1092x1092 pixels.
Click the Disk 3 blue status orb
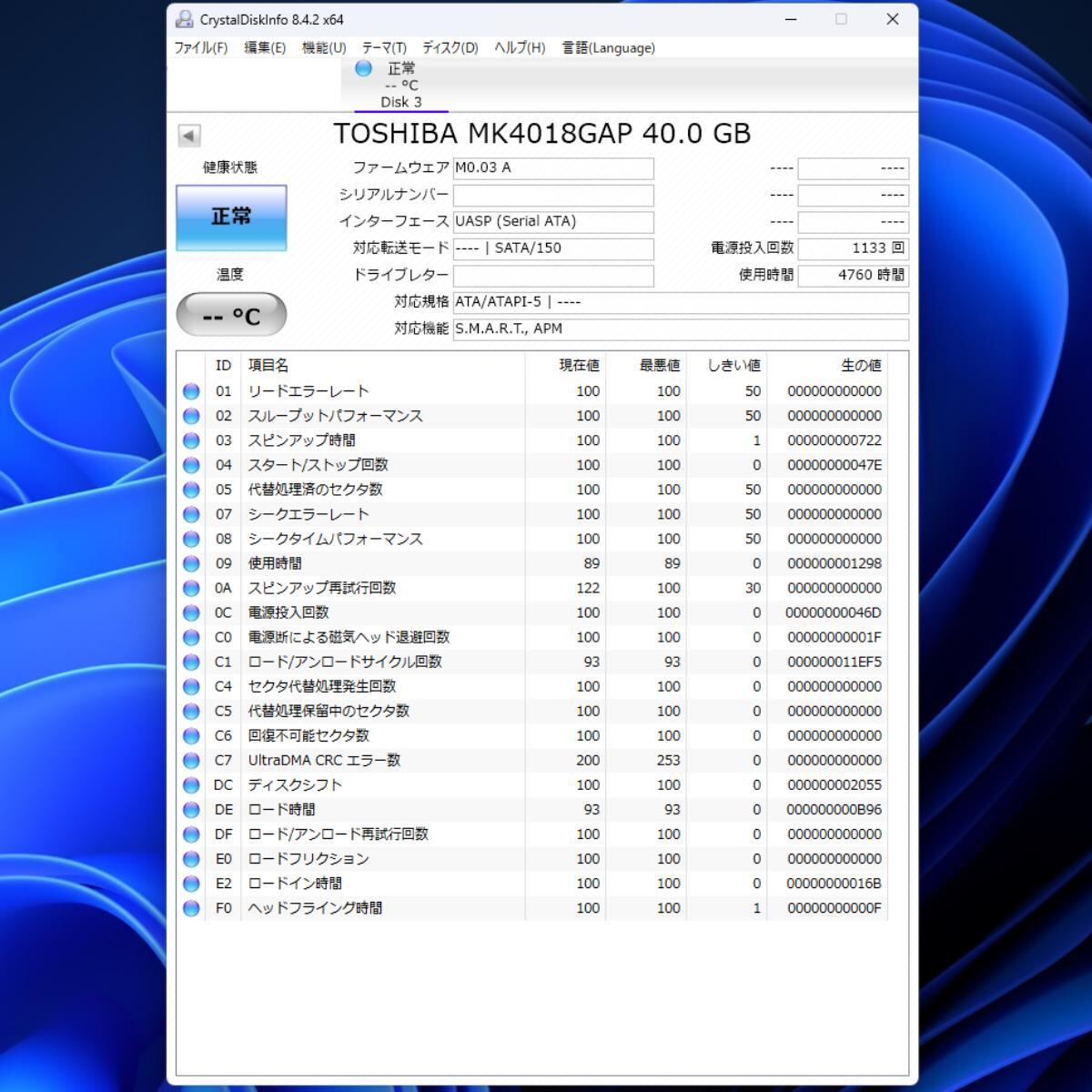pos(364,68)
